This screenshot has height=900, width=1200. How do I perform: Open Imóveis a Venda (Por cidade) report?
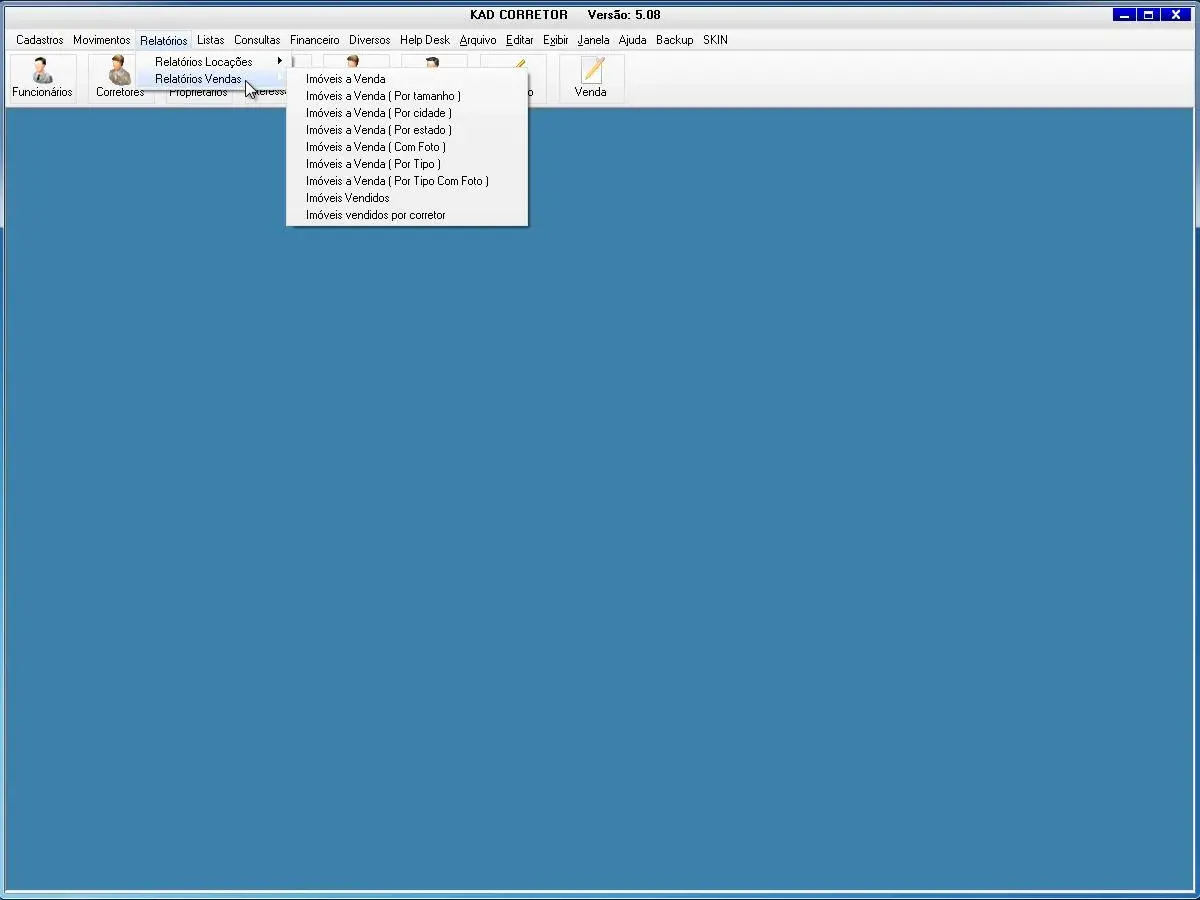[x=378, y=113]
